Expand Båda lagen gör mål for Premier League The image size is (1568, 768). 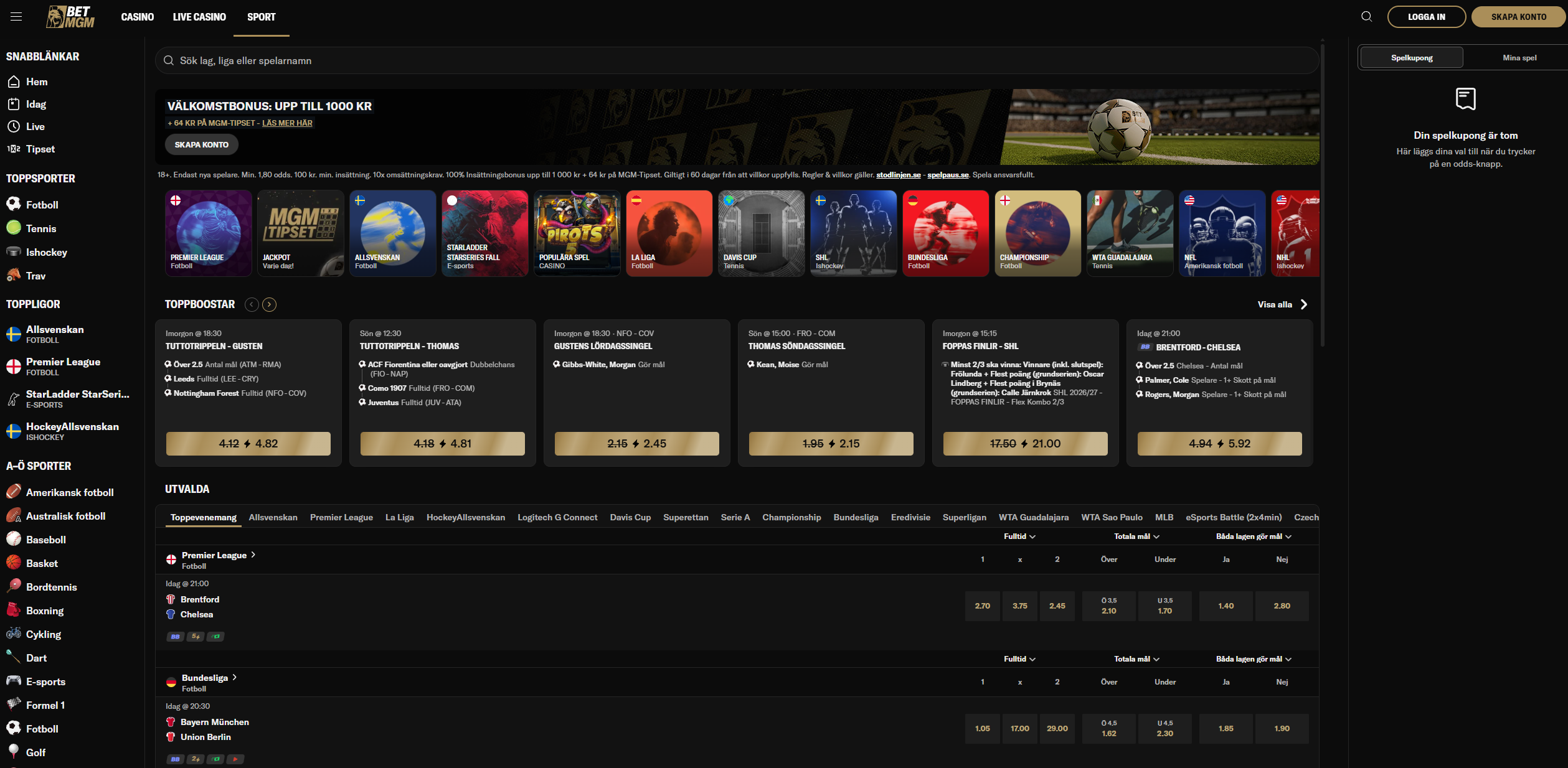click(x=1254, y=536)
